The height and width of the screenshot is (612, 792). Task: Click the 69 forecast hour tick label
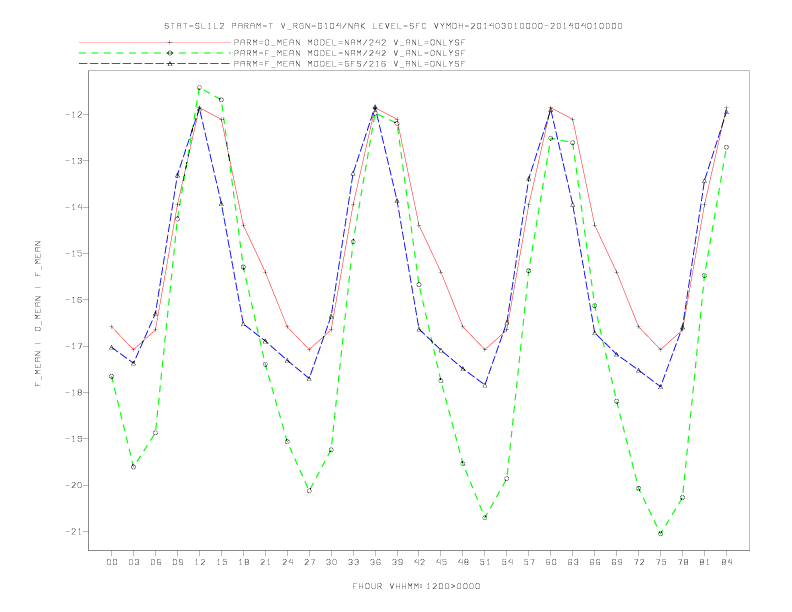[x=617, y=562]
